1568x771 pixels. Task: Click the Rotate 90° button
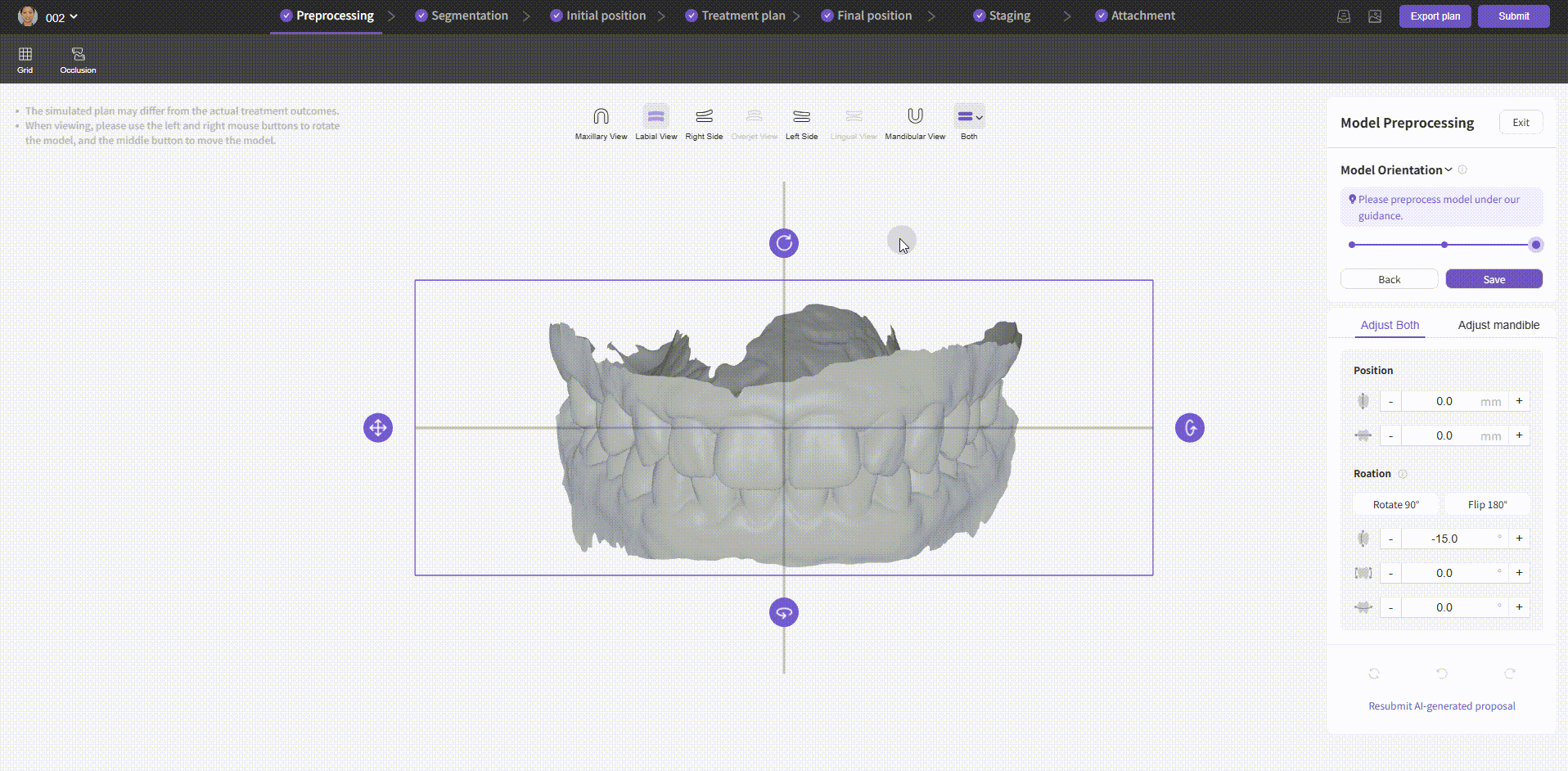(1396, 504)
